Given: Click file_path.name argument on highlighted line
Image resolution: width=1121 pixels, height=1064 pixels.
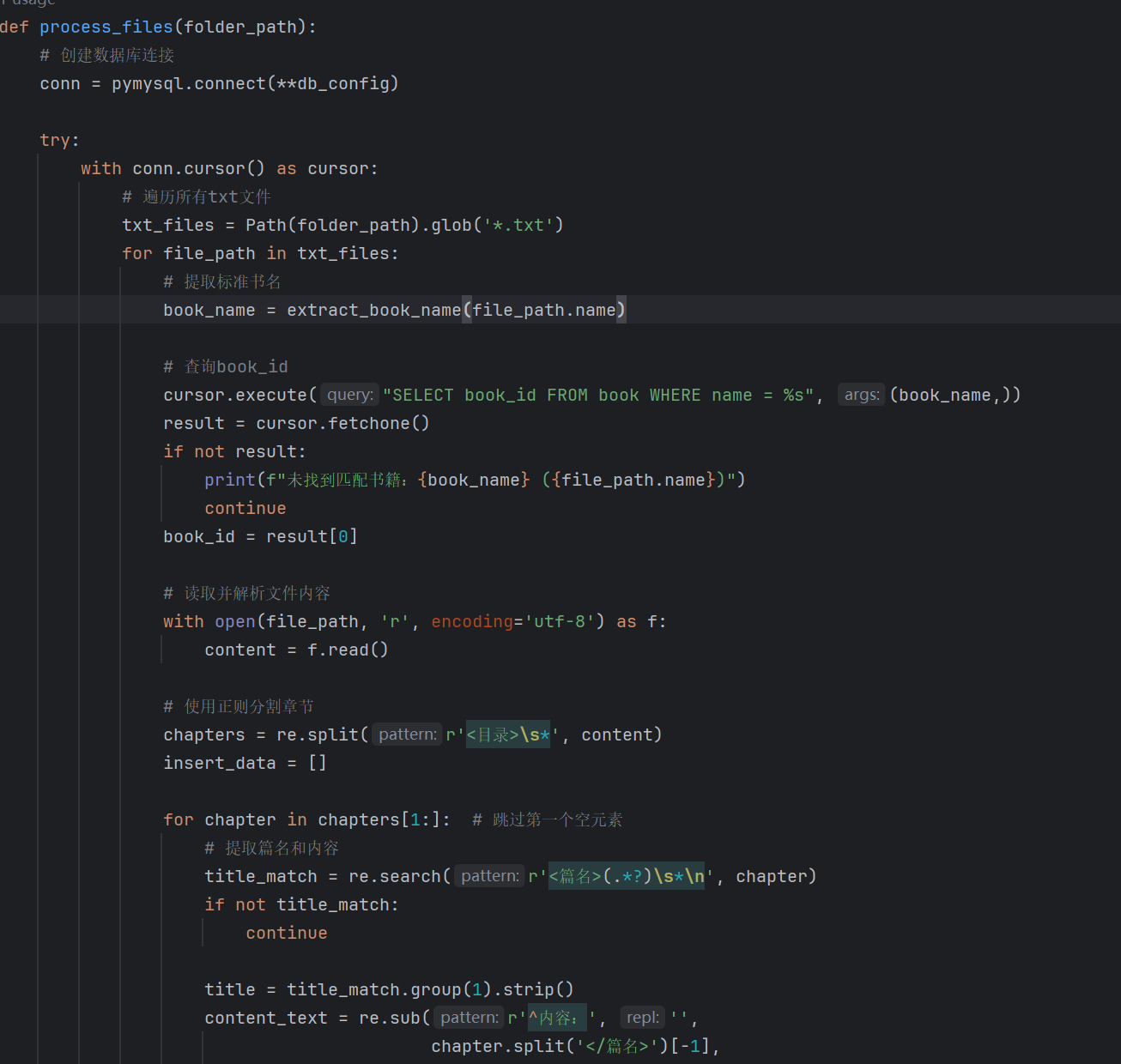Looking at the screenshot, I should tap(544, 310).
